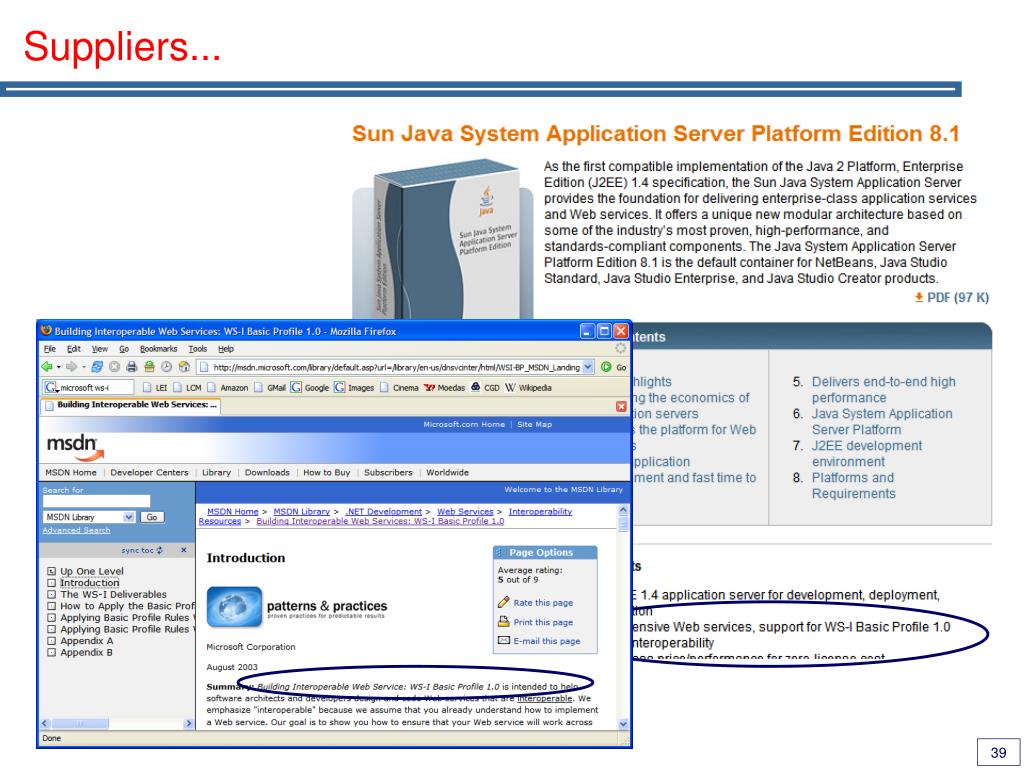Click the sync toc arrows icon
The image size is (1024, 768).
click(x=159, y=551)
